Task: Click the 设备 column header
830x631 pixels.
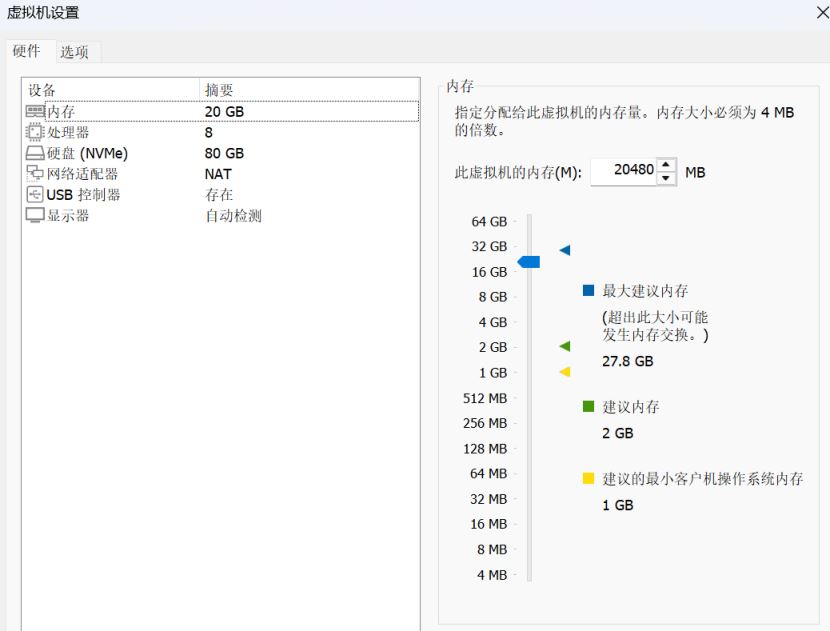Action: pos(111,89)
